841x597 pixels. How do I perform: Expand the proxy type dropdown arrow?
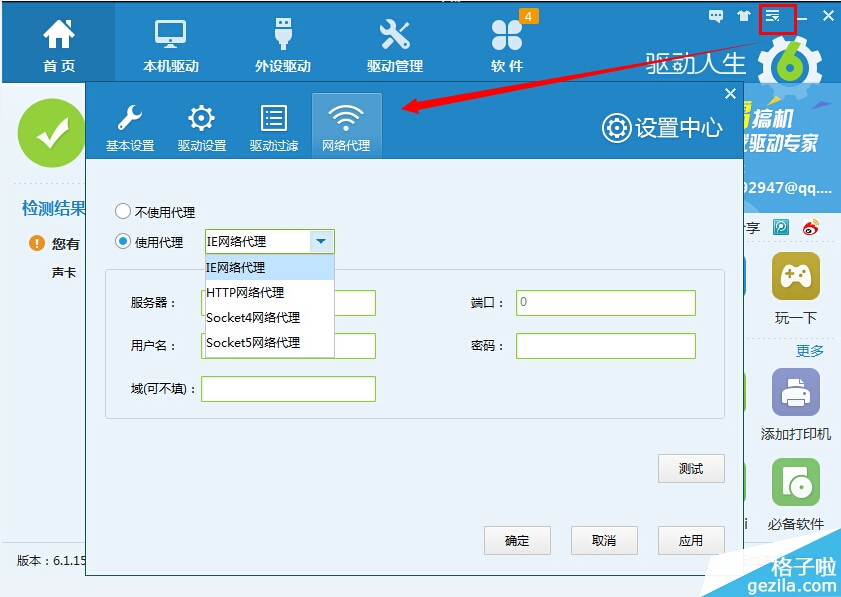pos(320,242)
